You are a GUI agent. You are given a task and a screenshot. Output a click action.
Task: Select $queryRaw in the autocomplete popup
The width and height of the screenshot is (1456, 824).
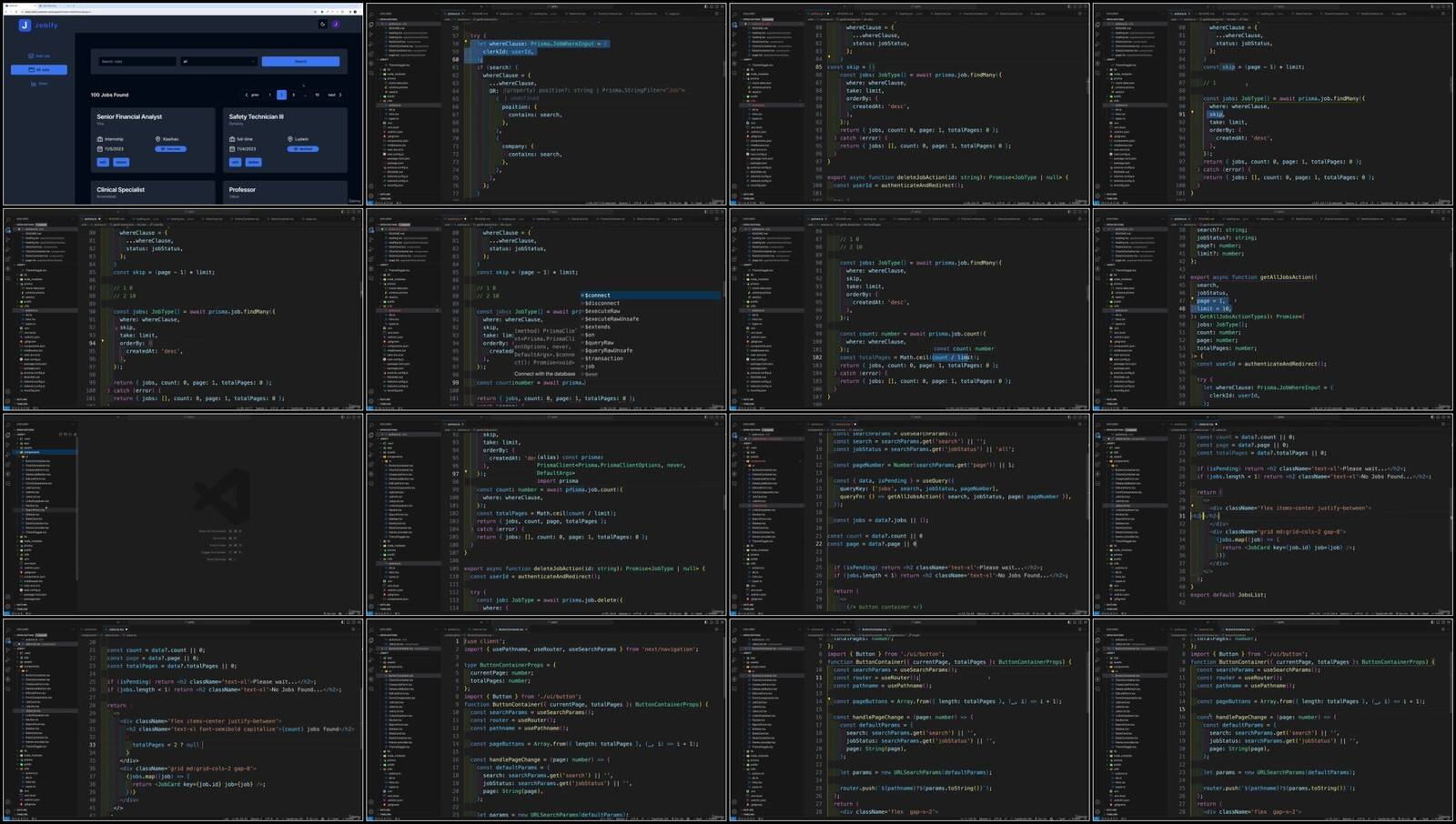(x=651, y=343)
